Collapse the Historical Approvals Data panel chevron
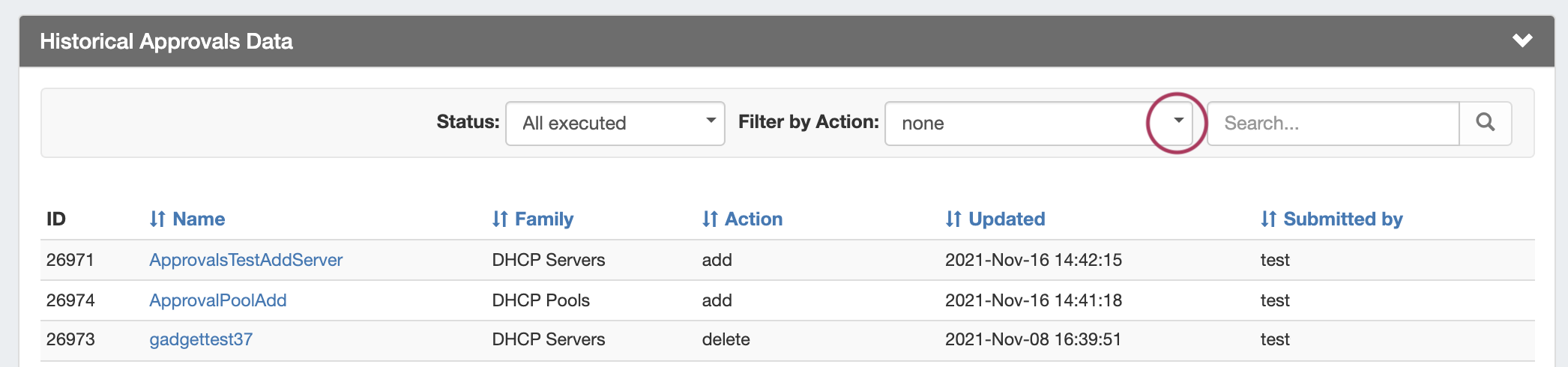1568x367 pixels. [x=1522, y=40]
